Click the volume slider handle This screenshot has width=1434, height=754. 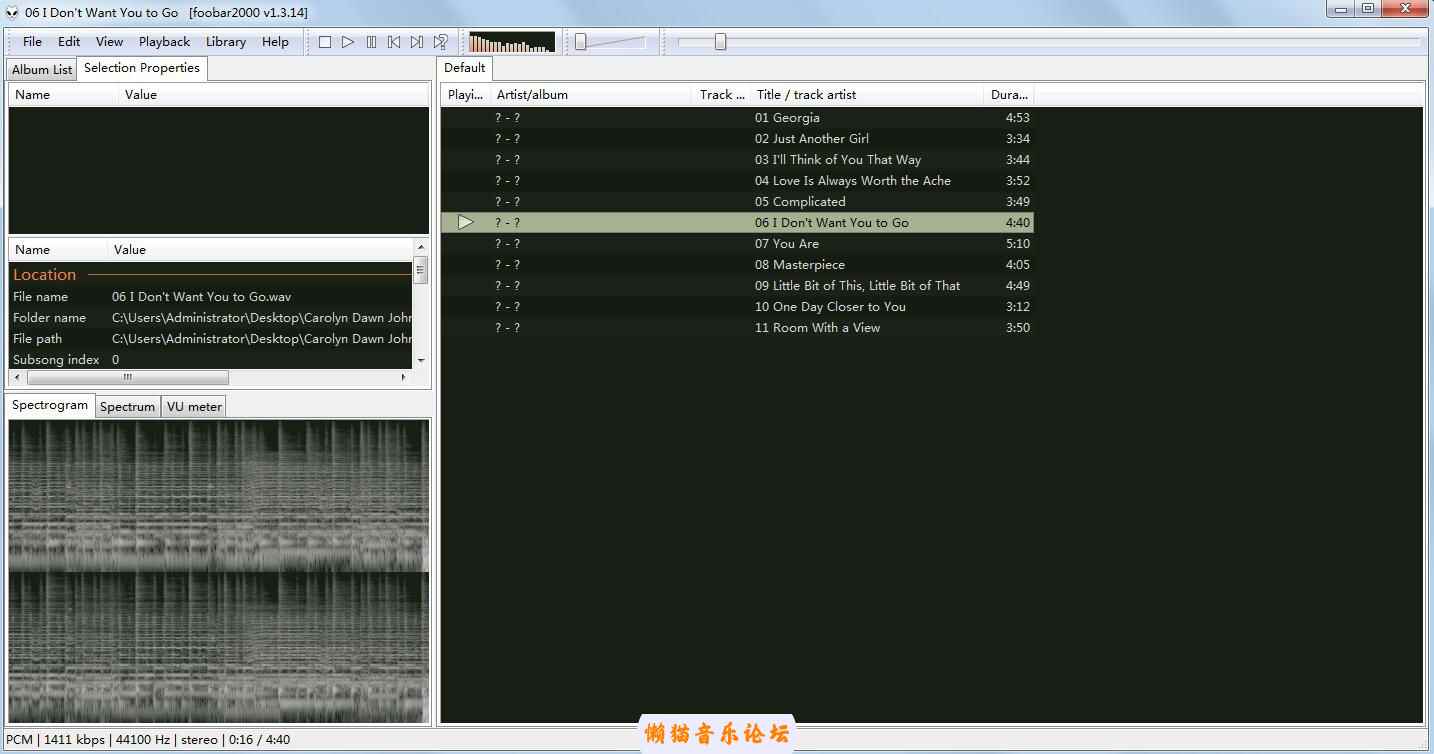click(581, 42)
